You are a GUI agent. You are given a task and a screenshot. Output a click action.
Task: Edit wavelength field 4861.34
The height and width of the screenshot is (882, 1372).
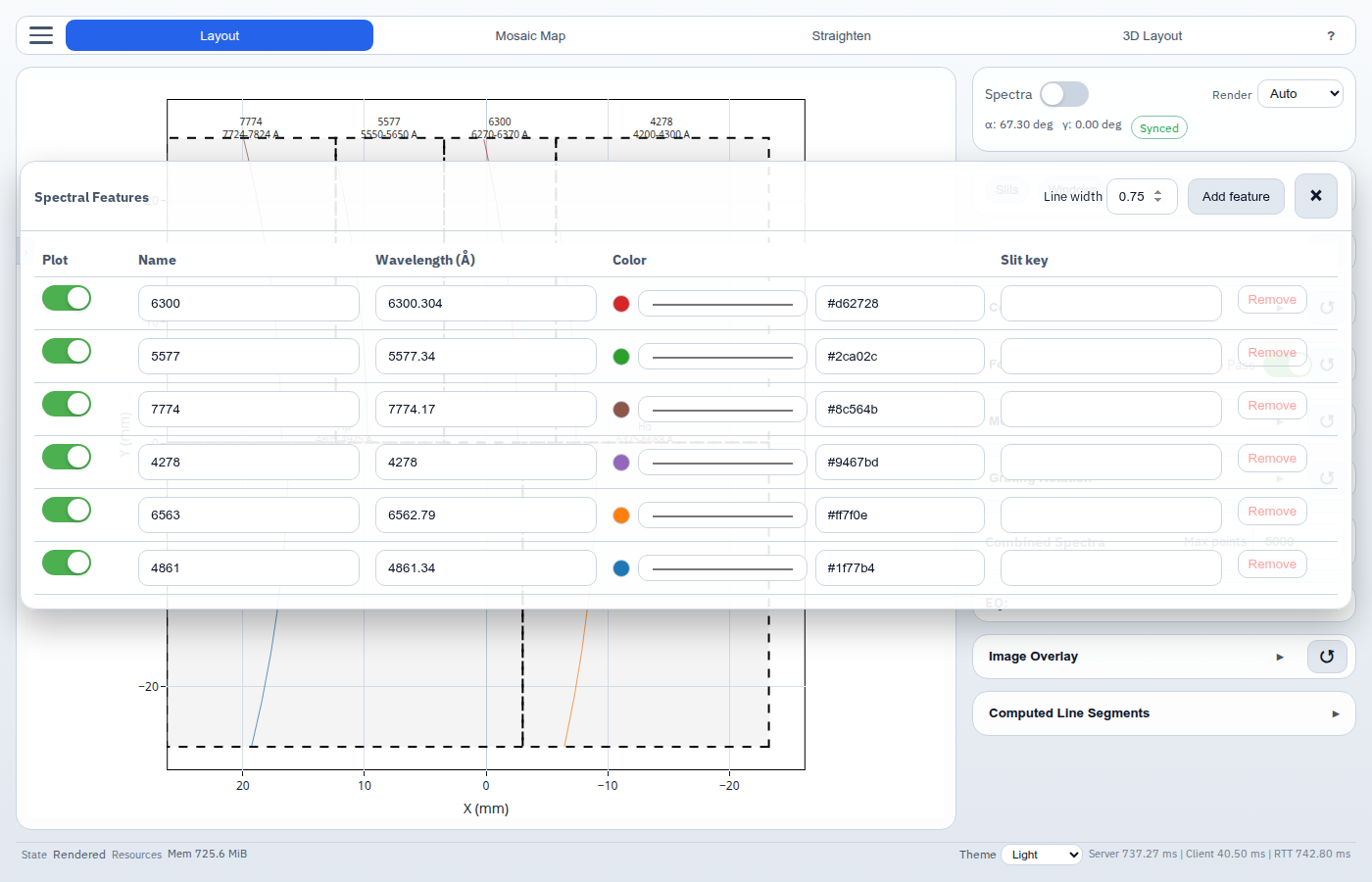(486, 568)
